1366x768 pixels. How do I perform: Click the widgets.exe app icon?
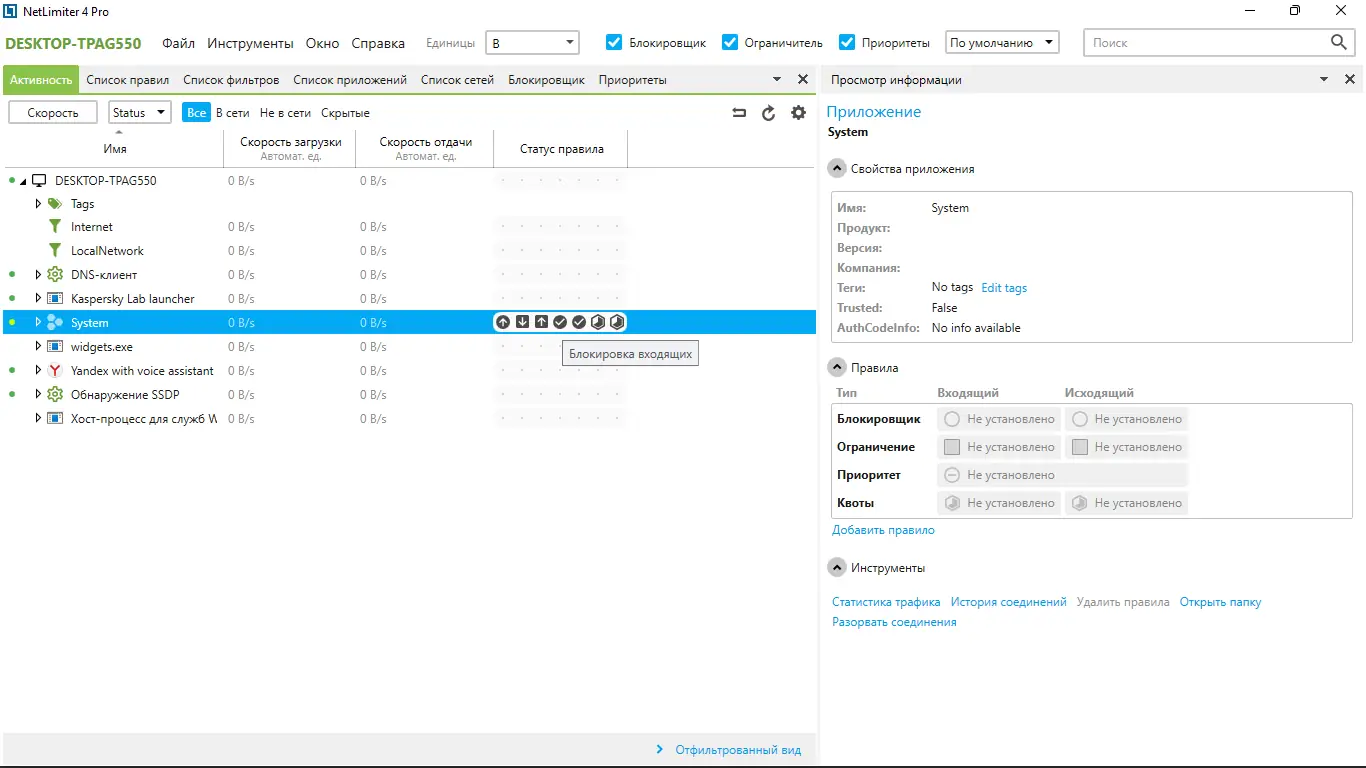click(x=55, y=346)
